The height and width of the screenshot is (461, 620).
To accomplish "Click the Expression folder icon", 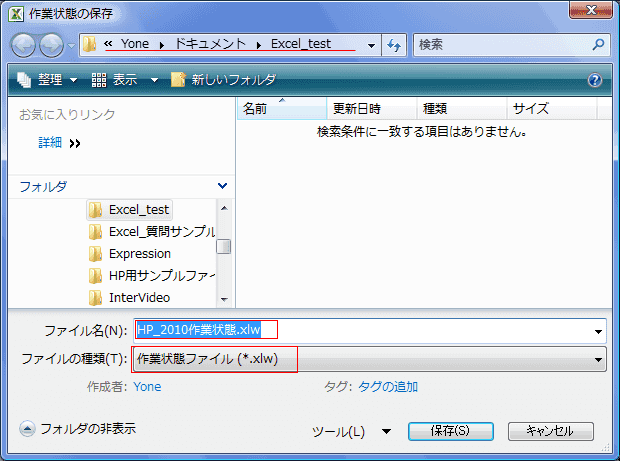I will click(95, 254).
